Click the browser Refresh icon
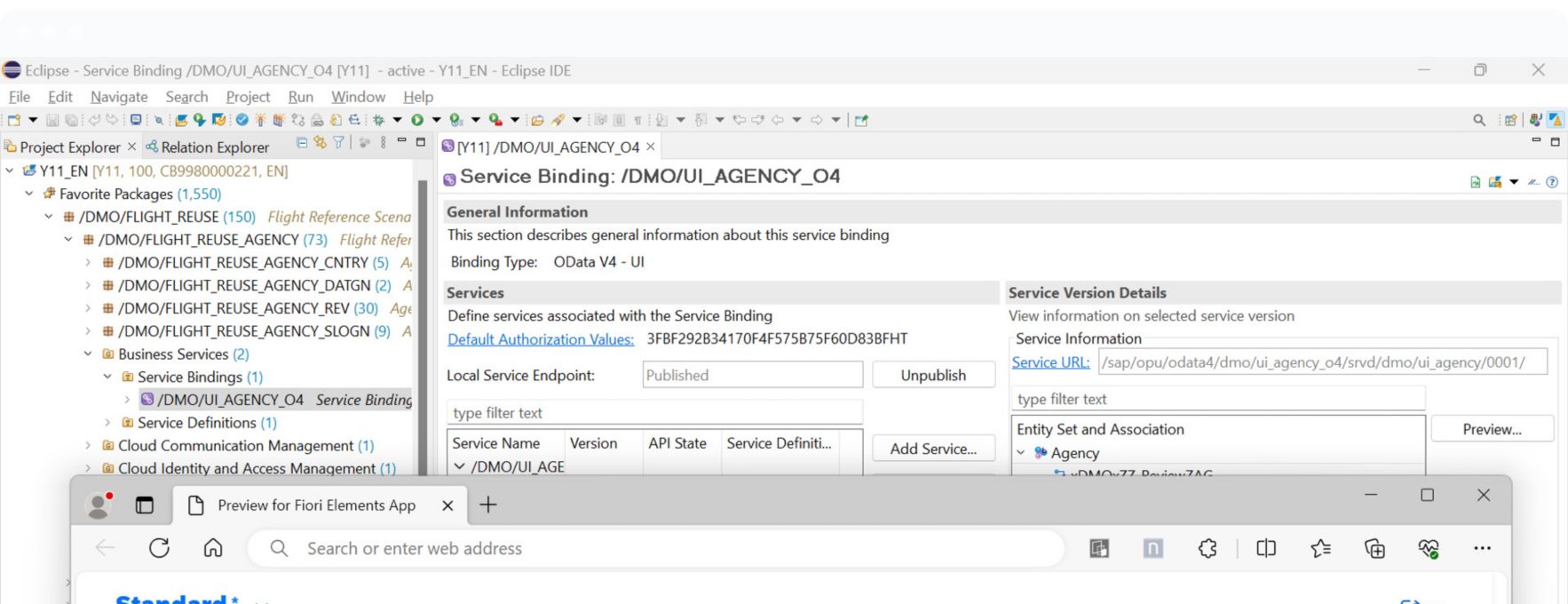Viewport: 1568px width, 604px height. 159,548
